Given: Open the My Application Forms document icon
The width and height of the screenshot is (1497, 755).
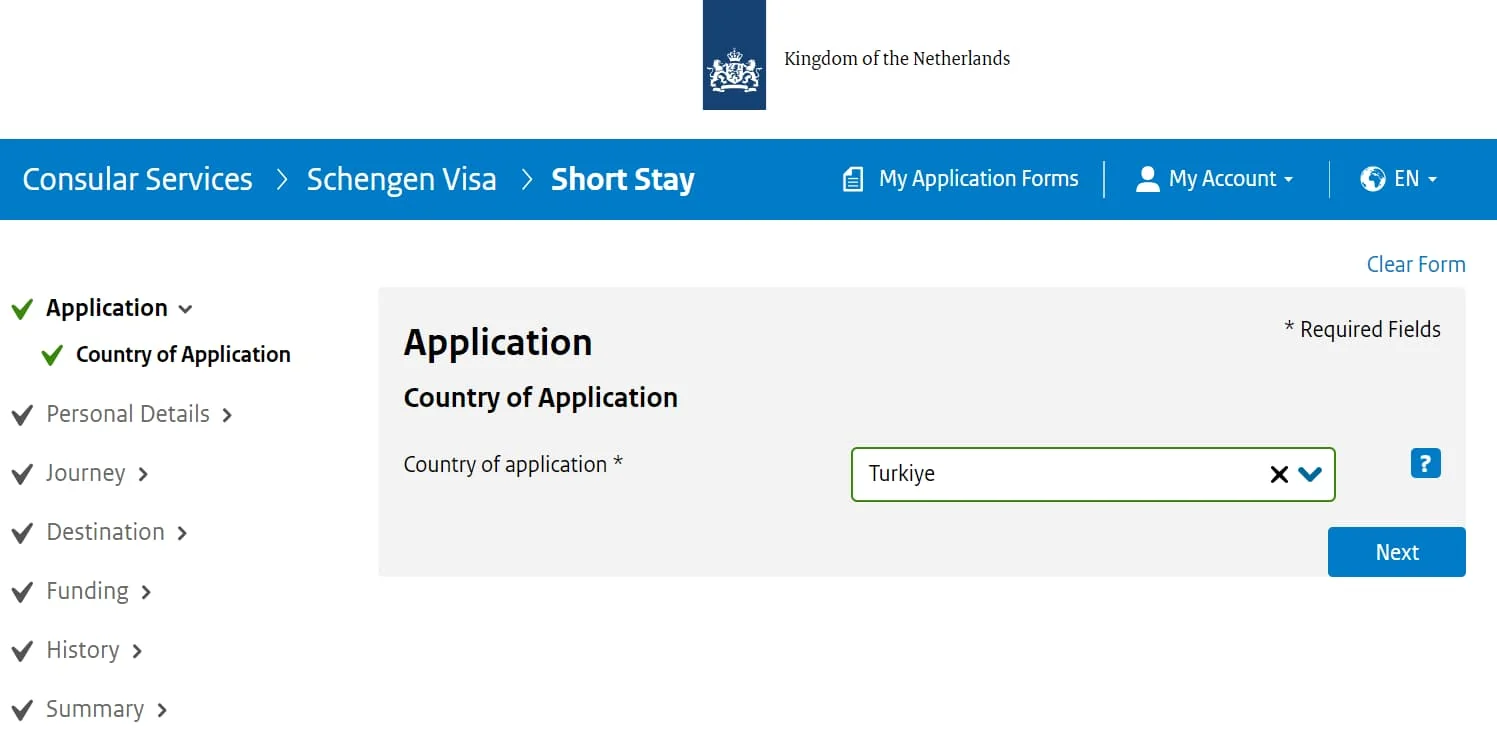Looking at the screenshot, I should point(853,178).
